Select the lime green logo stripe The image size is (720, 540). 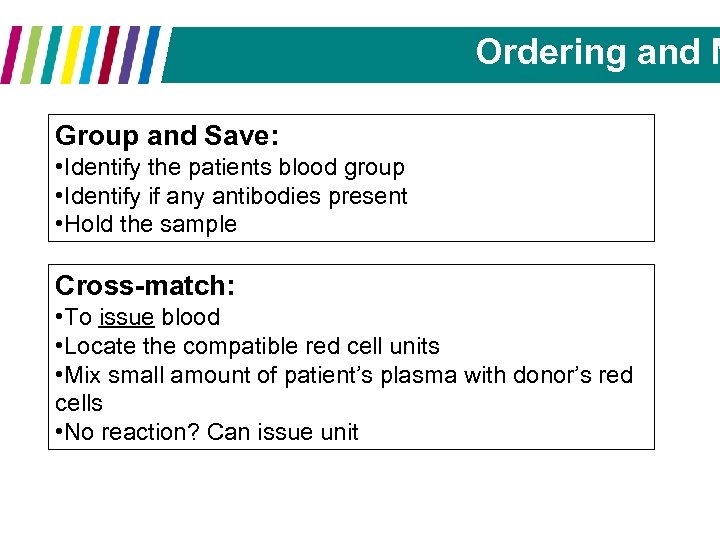tap(32, 54)
